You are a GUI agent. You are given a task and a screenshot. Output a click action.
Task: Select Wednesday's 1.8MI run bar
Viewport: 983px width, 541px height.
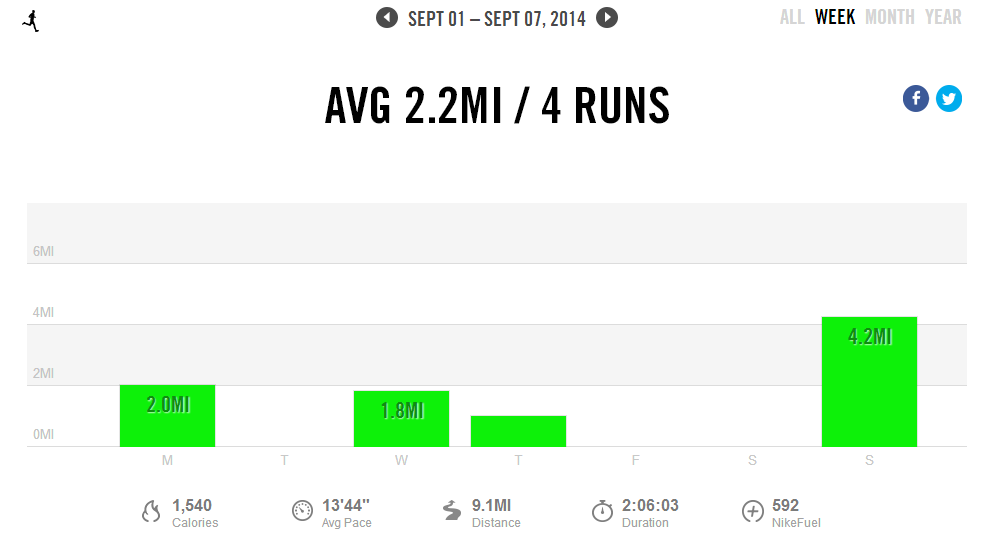coord(401,419)
